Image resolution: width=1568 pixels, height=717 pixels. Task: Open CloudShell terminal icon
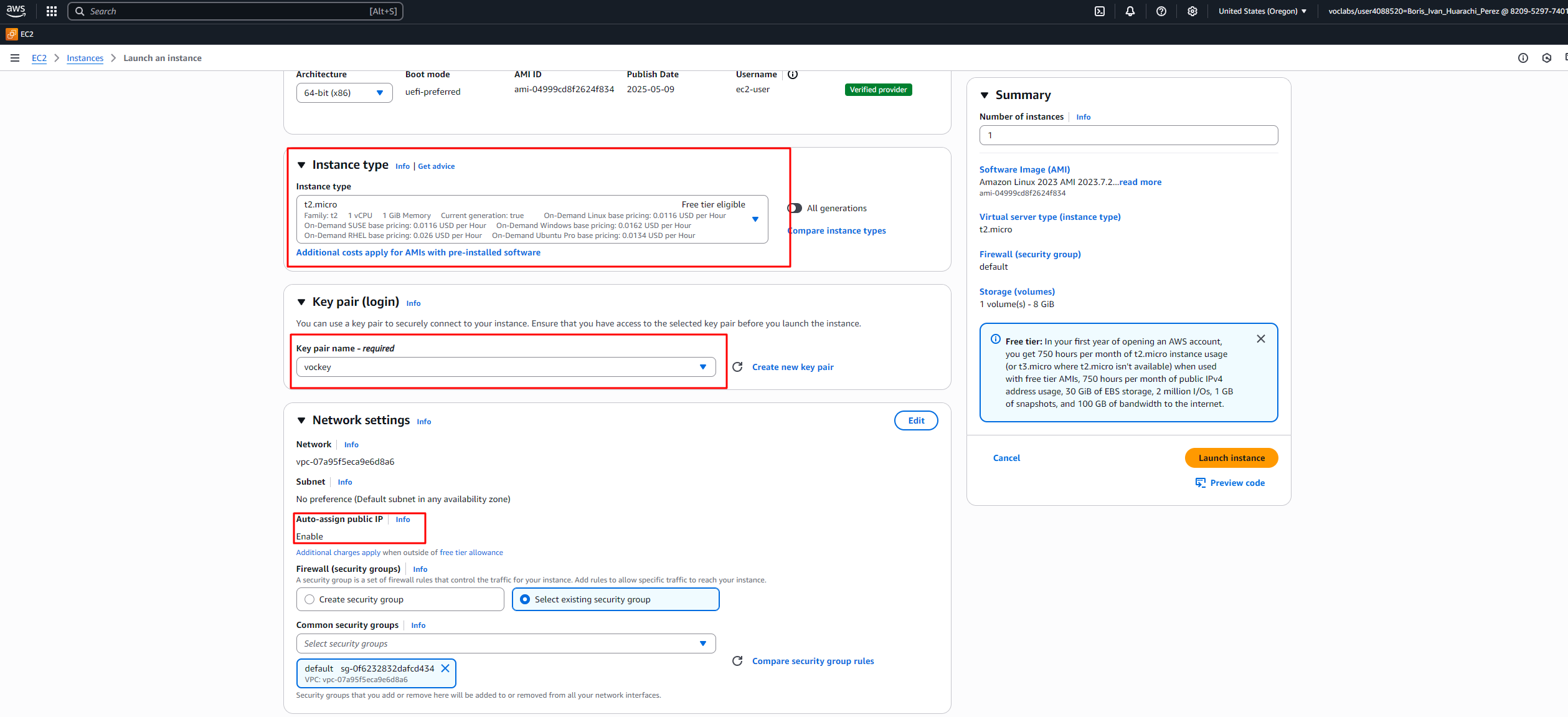coord(1100,11)
